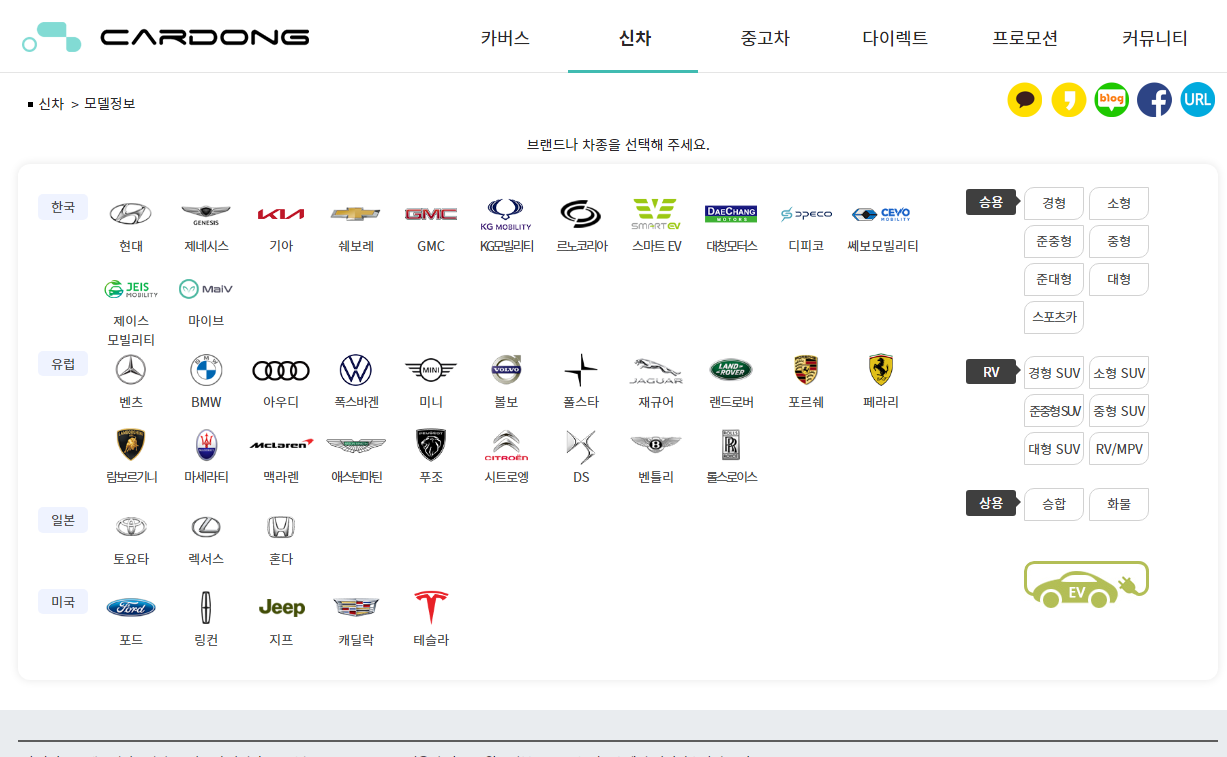Choose the Ford (포드) logo
Viewport: 1227px width, 757px height.
click(131, 607)
